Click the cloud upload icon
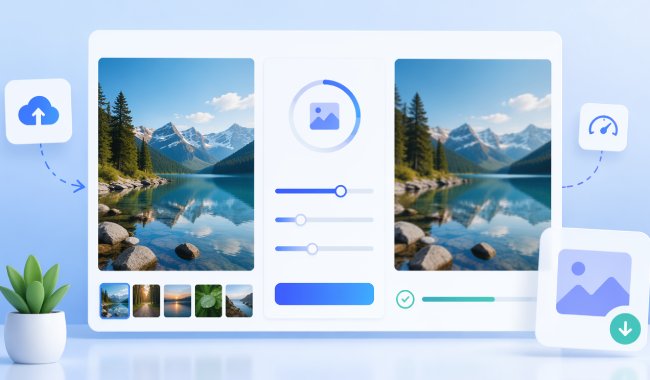 tap(39, 111)
